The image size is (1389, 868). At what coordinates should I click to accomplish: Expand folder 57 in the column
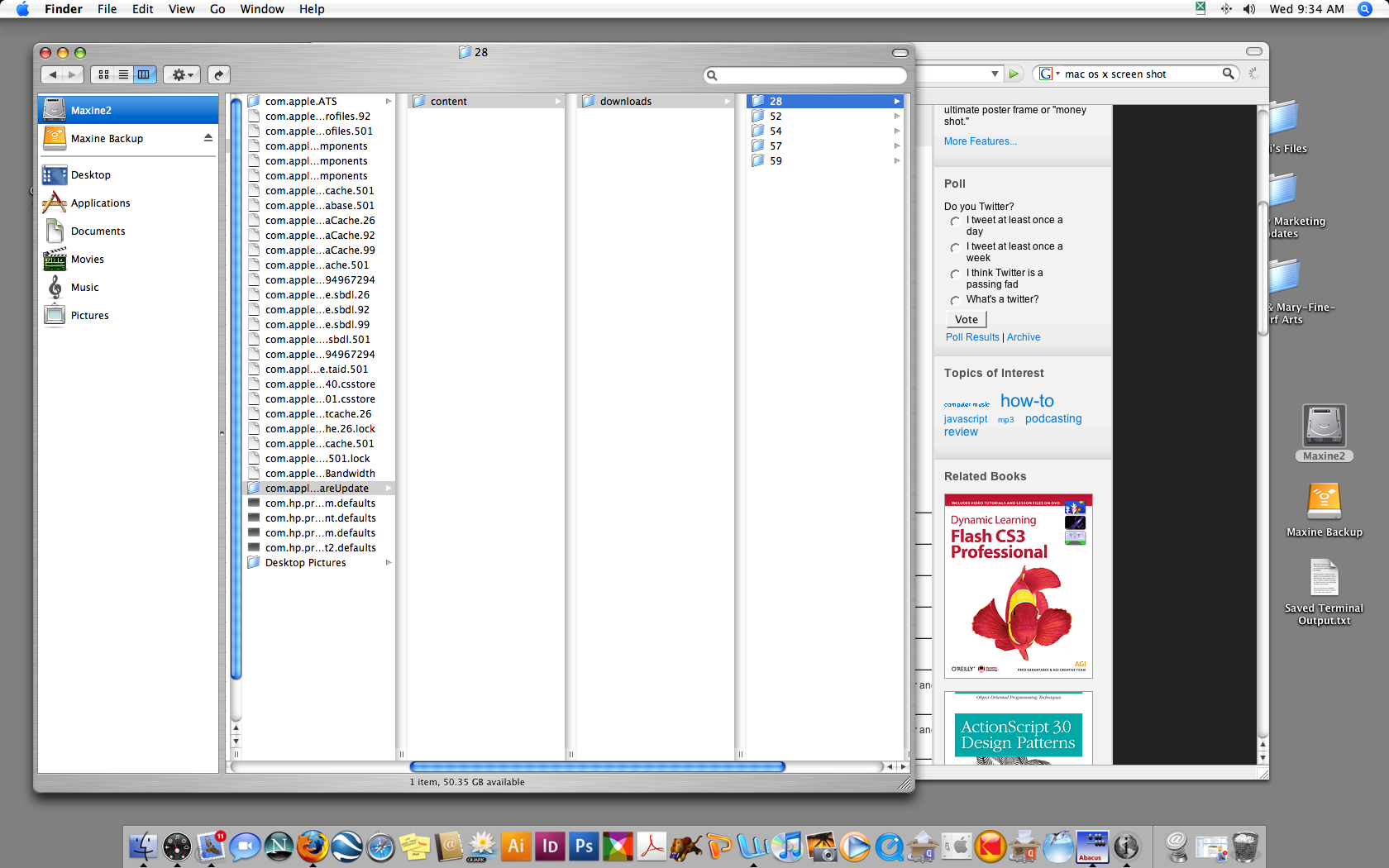(897, 145)
